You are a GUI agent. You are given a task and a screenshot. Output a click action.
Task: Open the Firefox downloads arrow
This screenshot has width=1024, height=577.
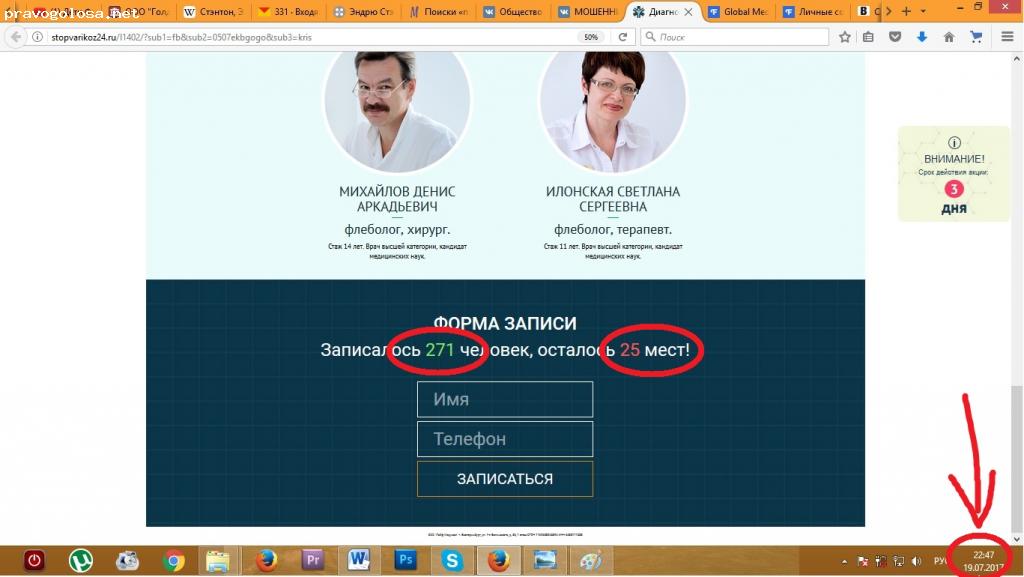coord(922,37)
